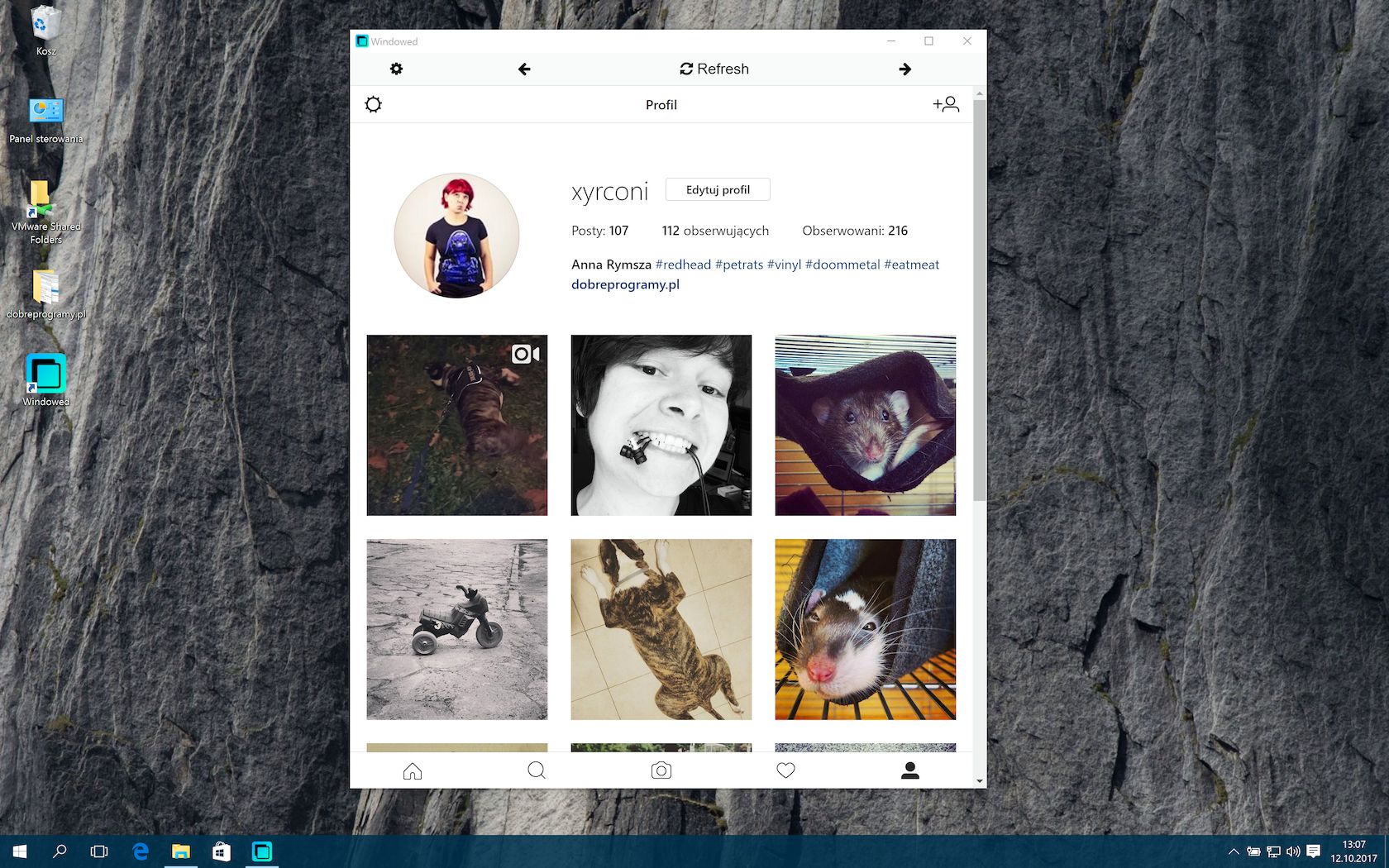The image size is (1389, 868).
Task: Select Panel sterowania desktop icon
Action: (x=46, y=121)
